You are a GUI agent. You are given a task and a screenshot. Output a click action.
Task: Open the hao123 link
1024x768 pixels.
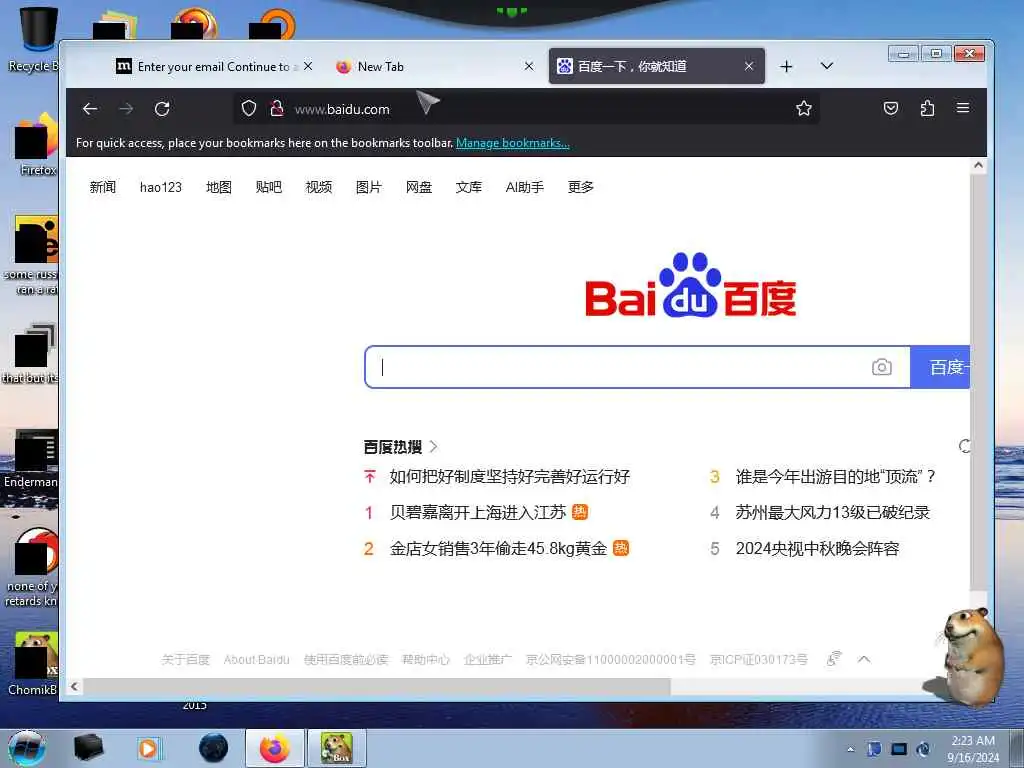tap(161, 187)
